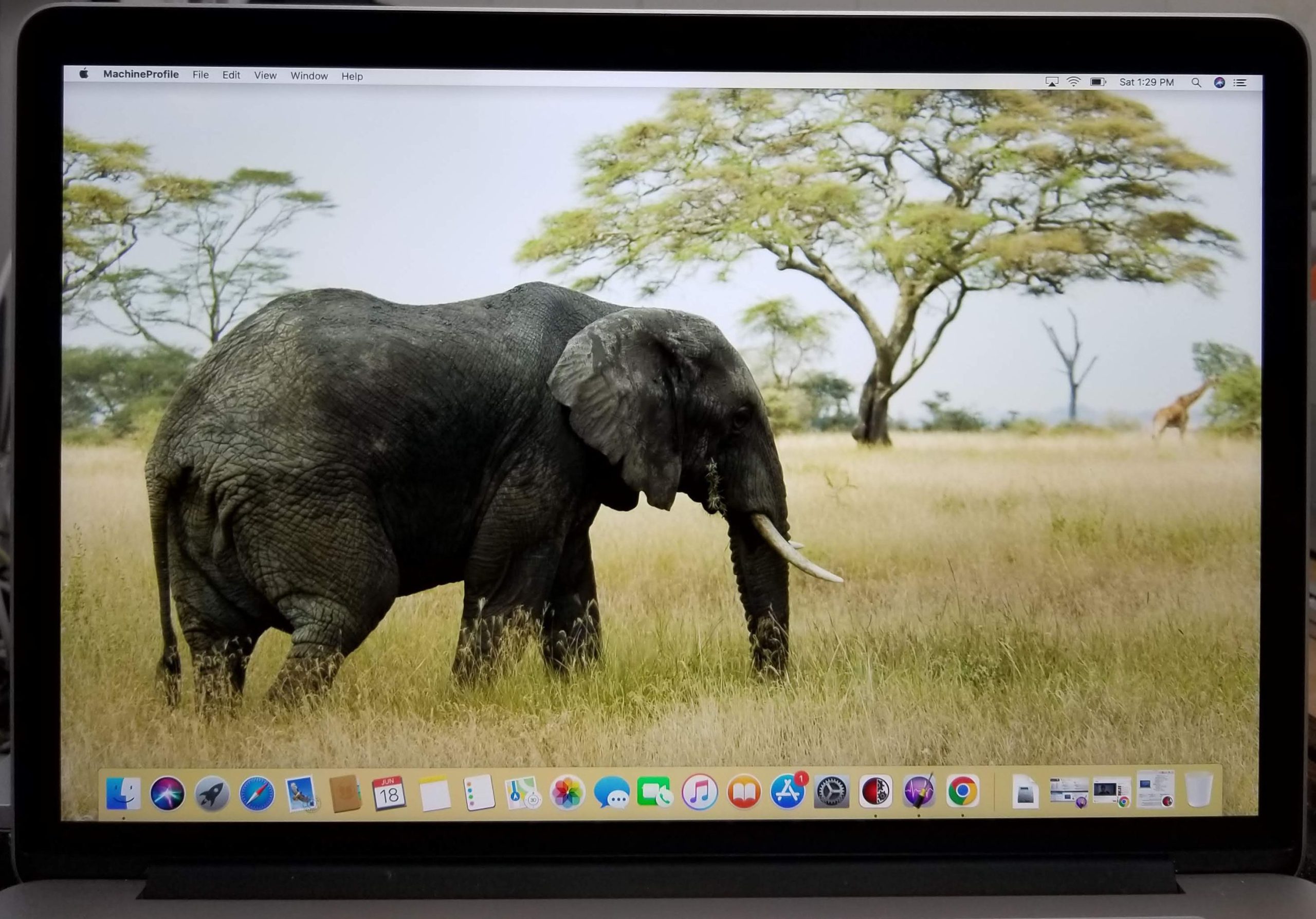Expand the View menu
Viewport: 1316px width, 919px height.
(x=265, y=76)
